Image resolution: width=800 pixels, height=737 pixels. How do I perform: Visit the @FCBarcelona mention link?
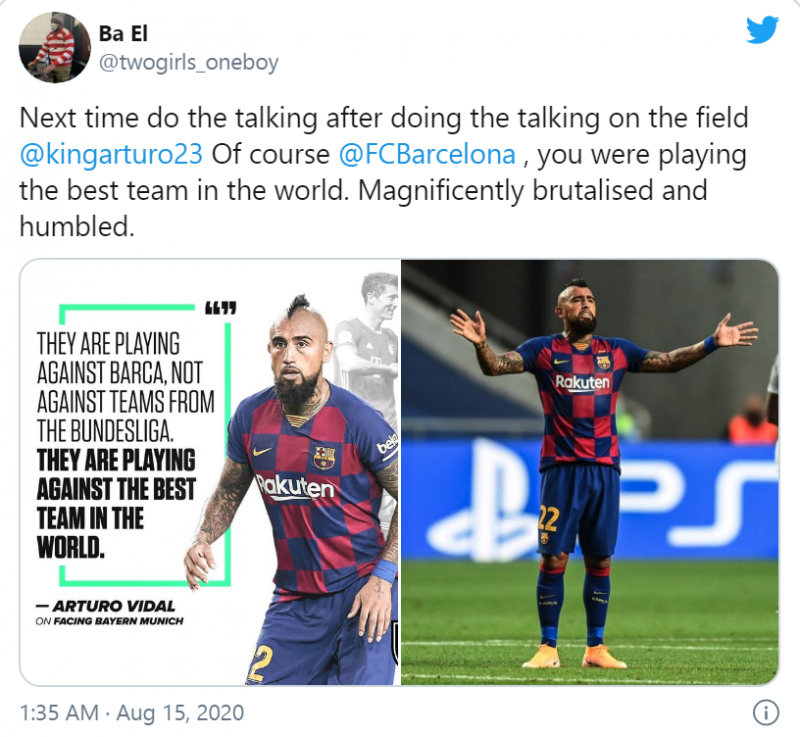coord(427,154)
